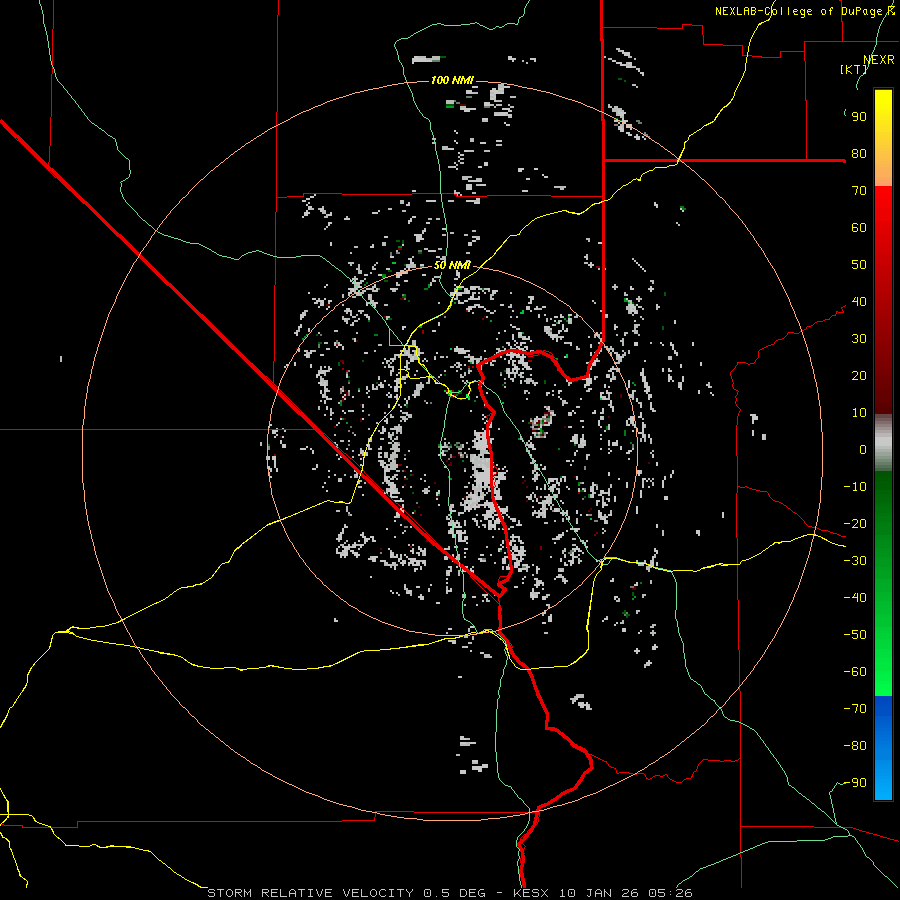Click the 0 value on velocity scale
The width and height of the screenshot is (900, 900).
pos(863,449)
